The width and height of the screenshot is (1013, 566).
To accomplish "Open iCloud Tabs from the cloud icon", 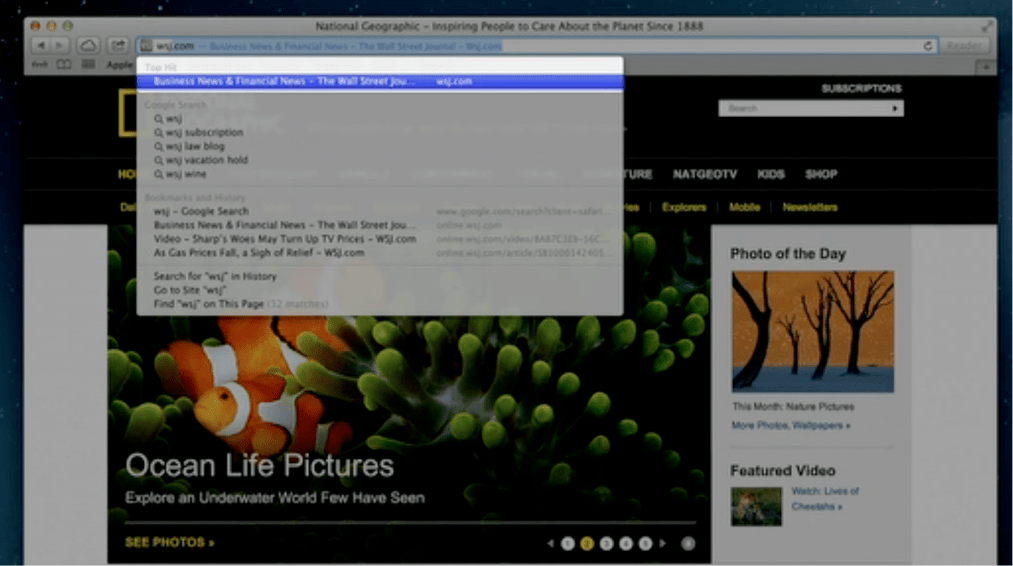I will point(88,45).
